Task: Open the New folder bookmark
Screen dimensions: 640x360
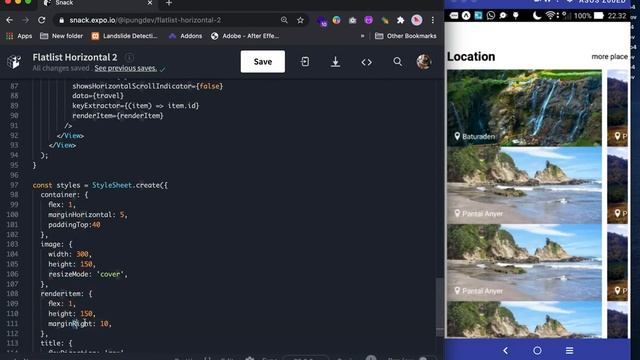Action: (62, 36)
